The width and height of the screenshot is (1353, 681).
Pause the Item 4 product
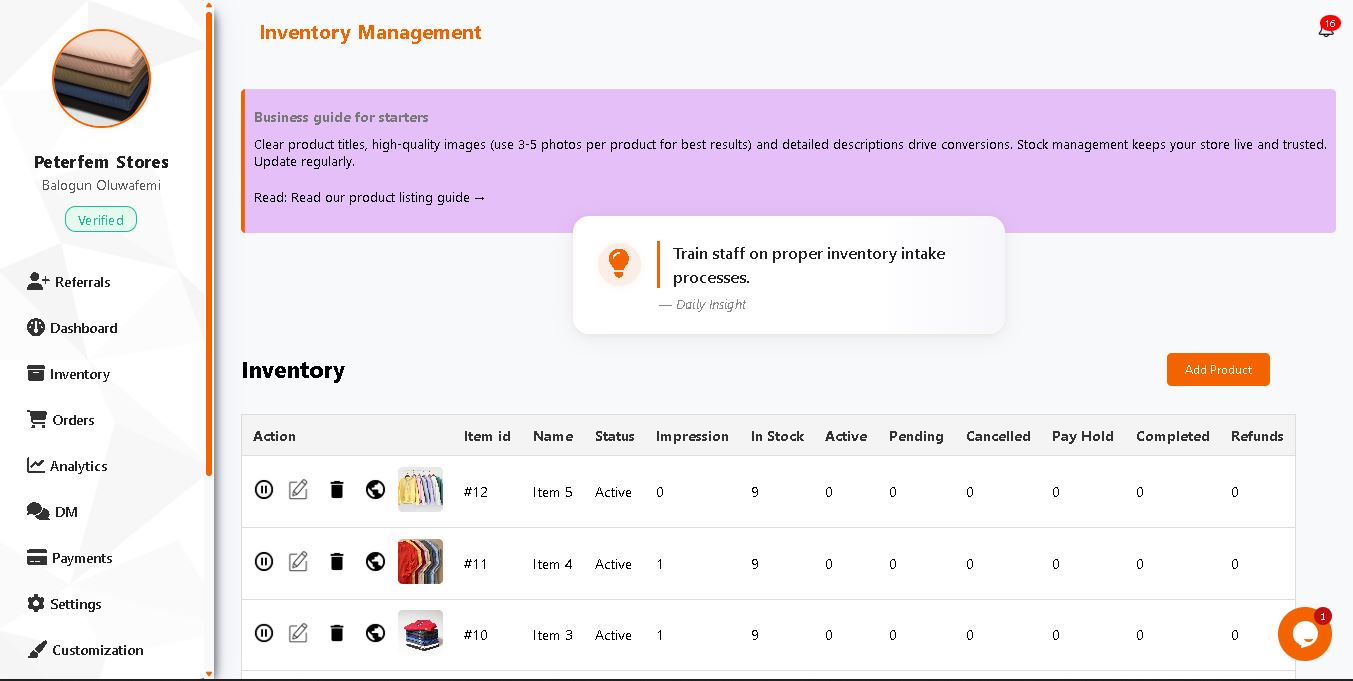coord(264,561)
